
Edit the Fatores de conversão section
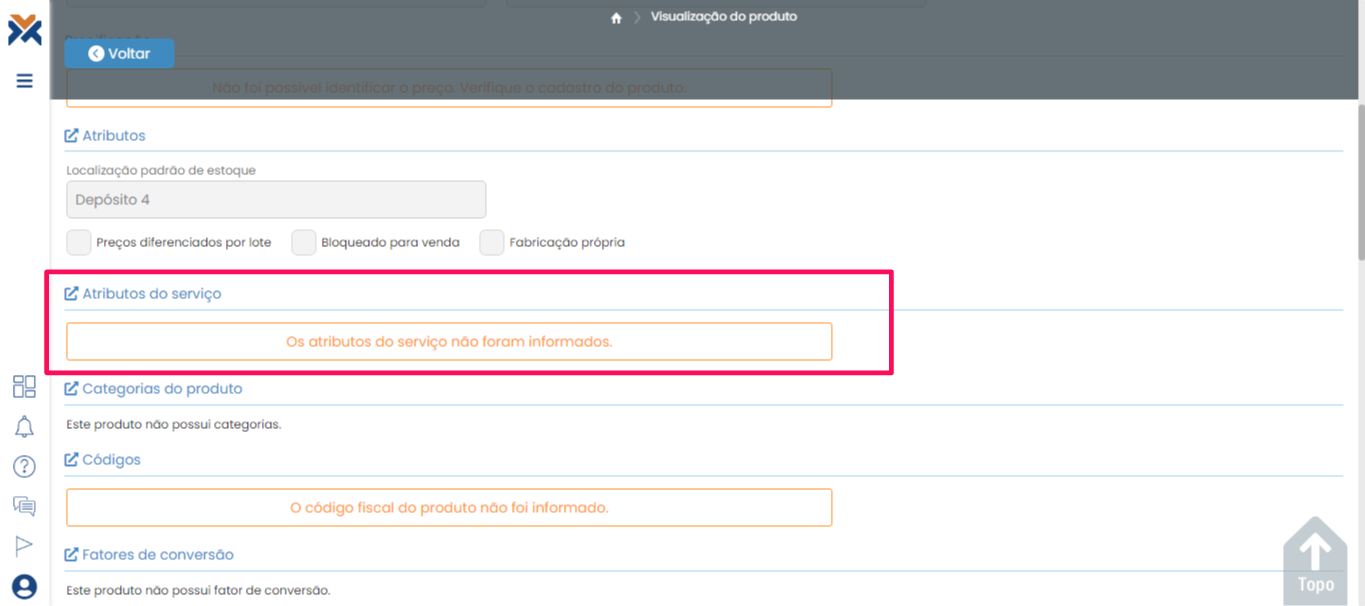149,555
